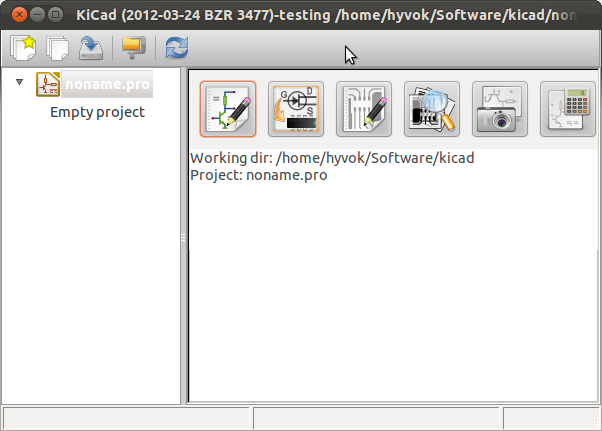Click the pane splitter handle between tree and log

click(183, 238)
